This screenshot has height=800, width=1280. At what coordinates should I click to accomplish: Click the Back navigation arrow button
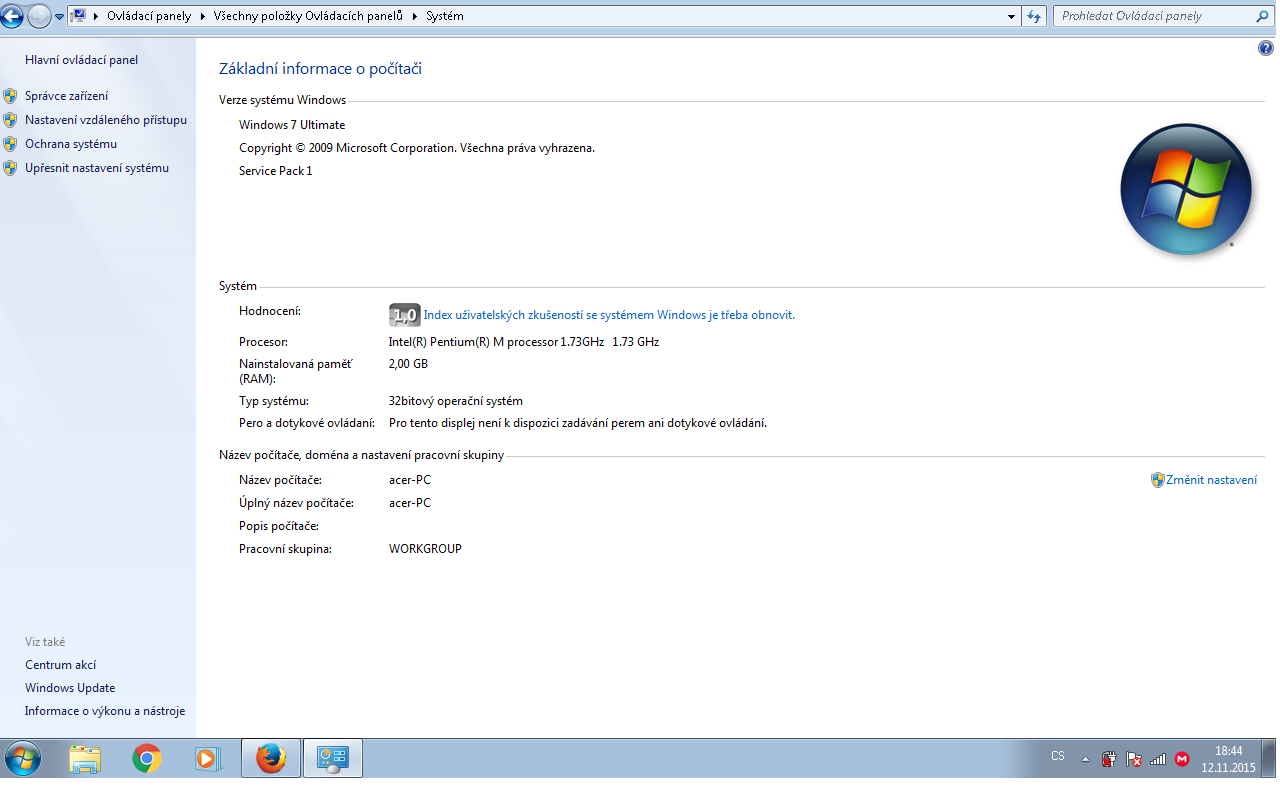(12, 16)
